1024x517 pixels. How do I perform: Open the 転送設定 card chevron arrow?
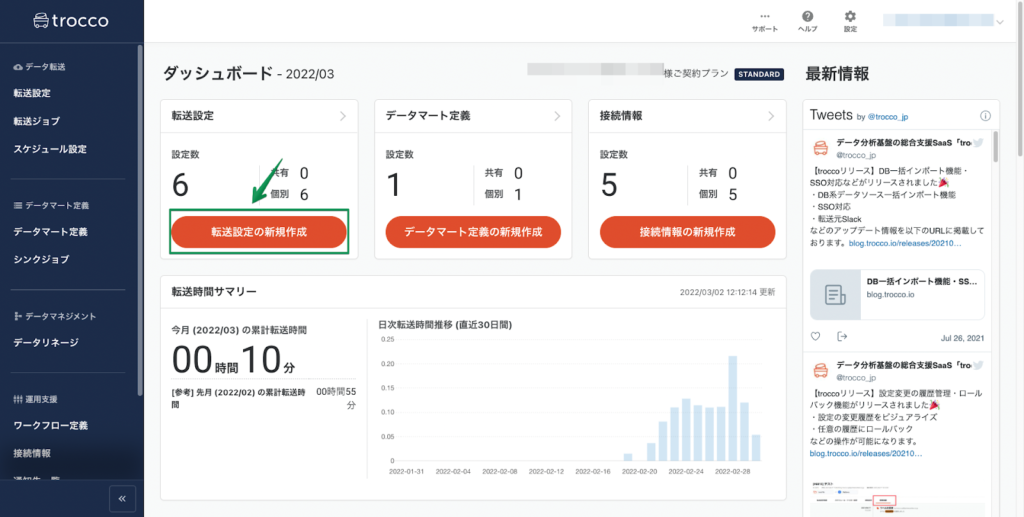[x=343, y=116]
